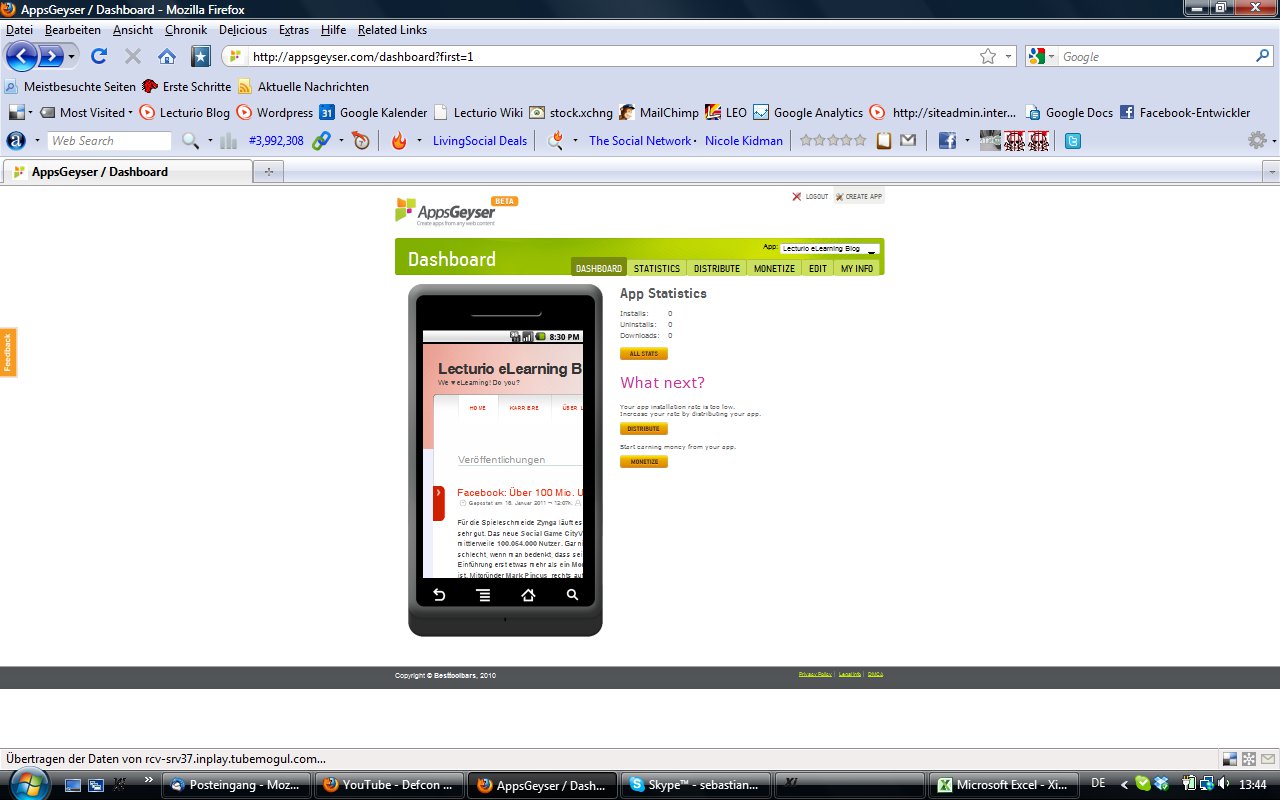Open the Lecturio Blog bookmark
The height and width of the screenshot is (800, 1280).
pyautogui.click(x=185, y=113)
